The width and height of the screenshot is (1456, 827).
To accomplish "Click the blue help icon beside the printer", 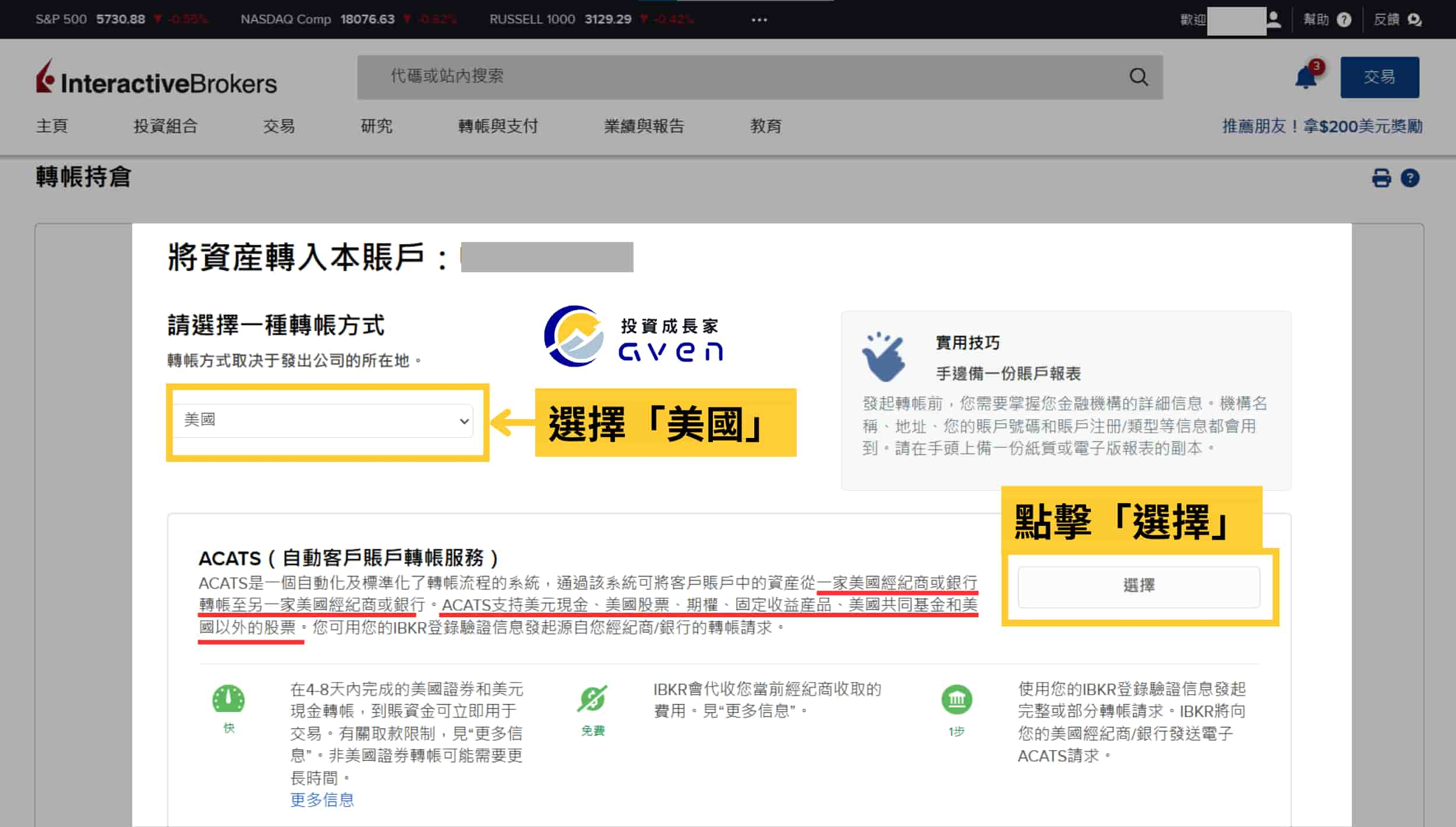I will click(1410, 178).
